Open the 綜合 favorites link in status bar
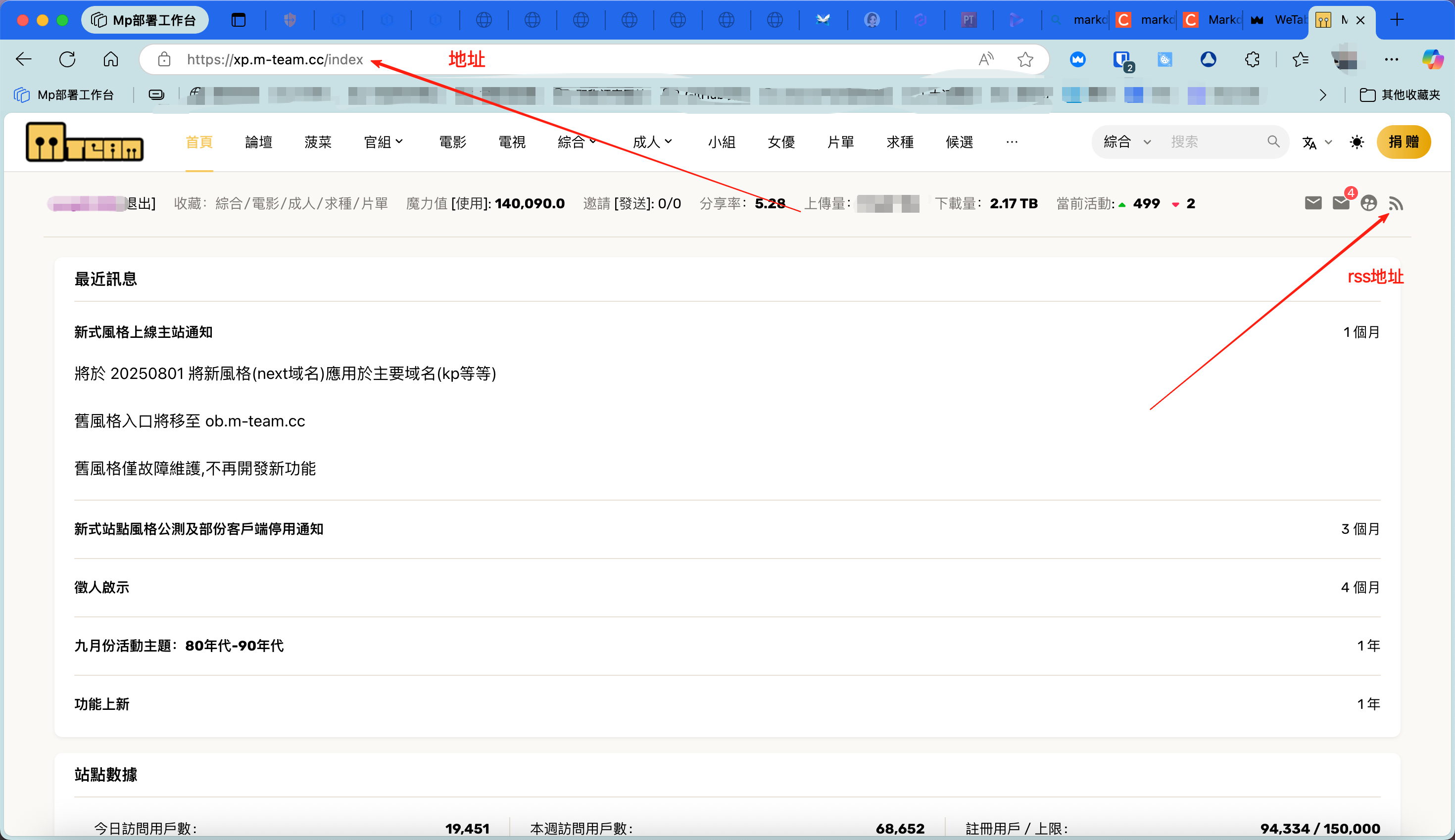The height and width of the screenshot is (840, 1455). pyautogui.click(x=229, y=204)
